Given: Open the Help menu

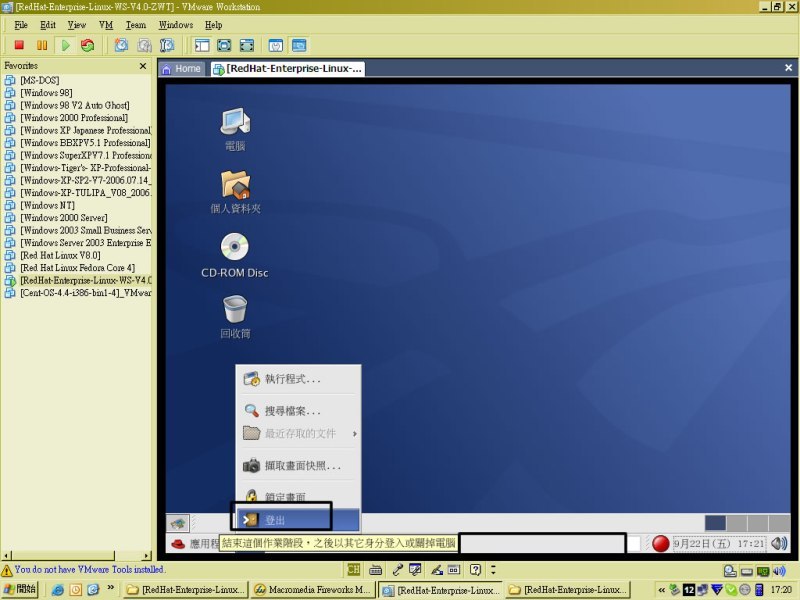Looking at the screenshot, I should [x=214, y=25].
